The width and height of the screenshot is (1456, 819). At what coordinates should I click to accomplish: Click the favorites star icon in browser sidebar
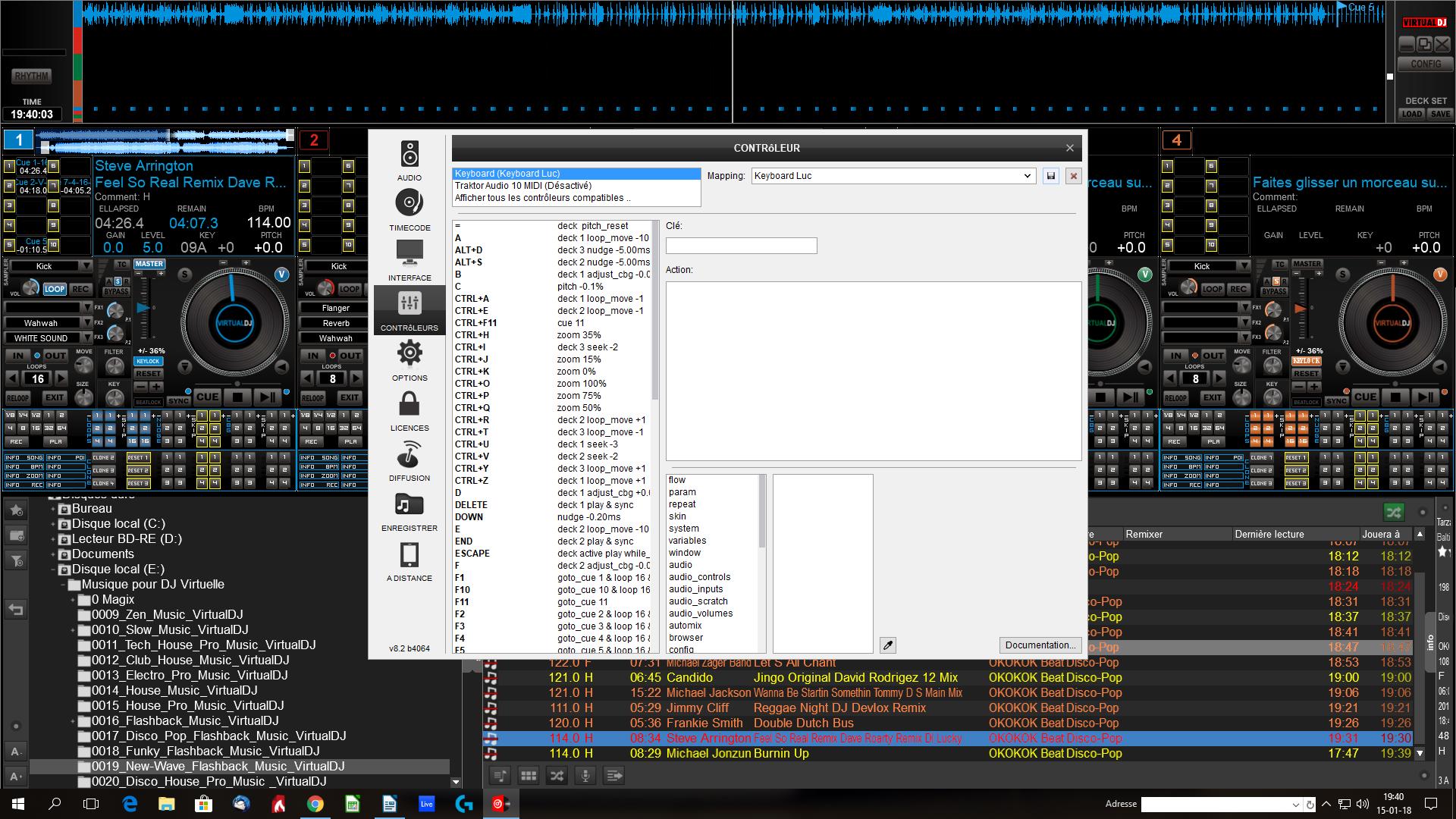(x=17, y=511)
